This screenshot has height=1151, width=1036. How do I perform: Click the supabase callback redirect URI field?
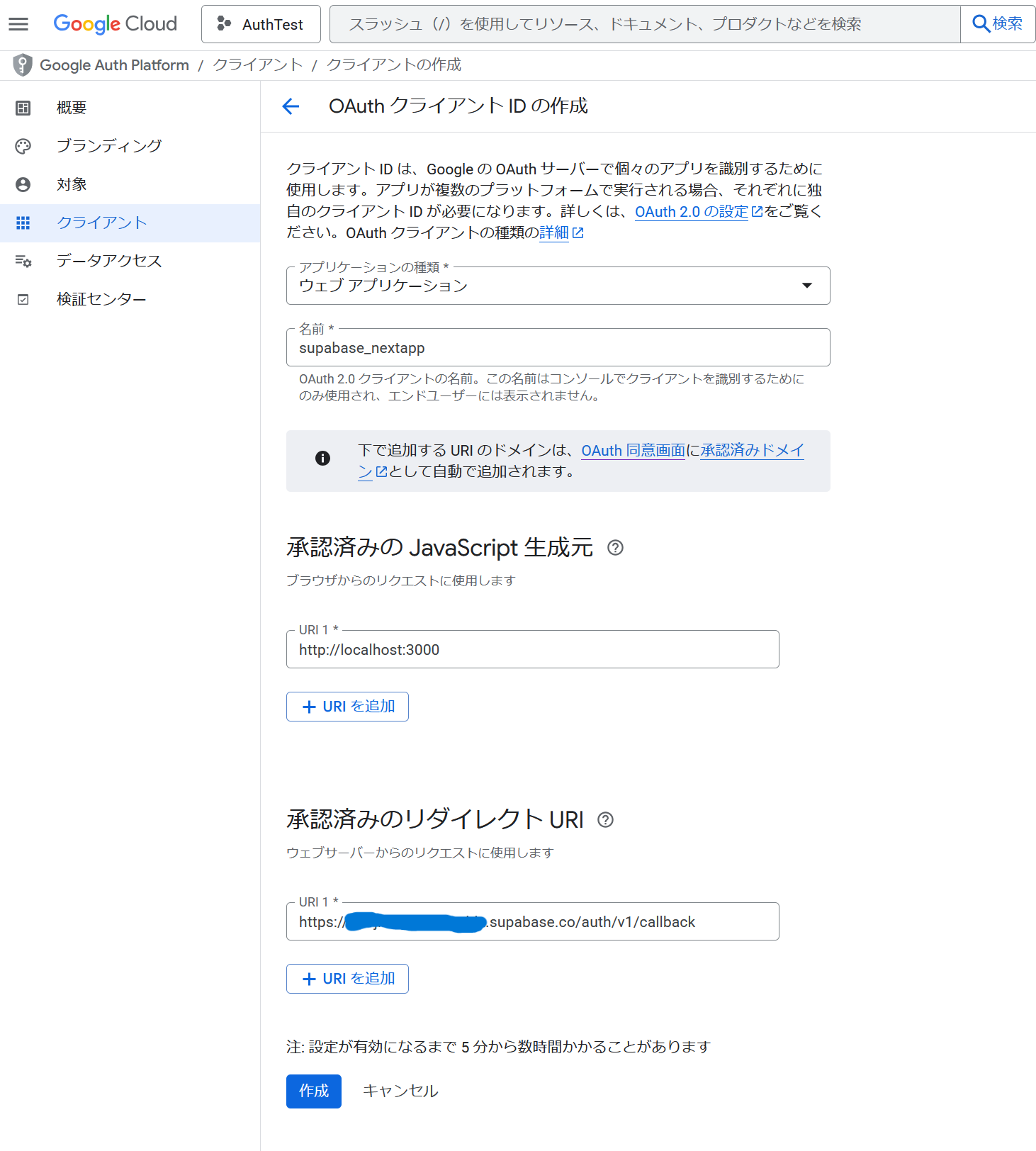532,921
